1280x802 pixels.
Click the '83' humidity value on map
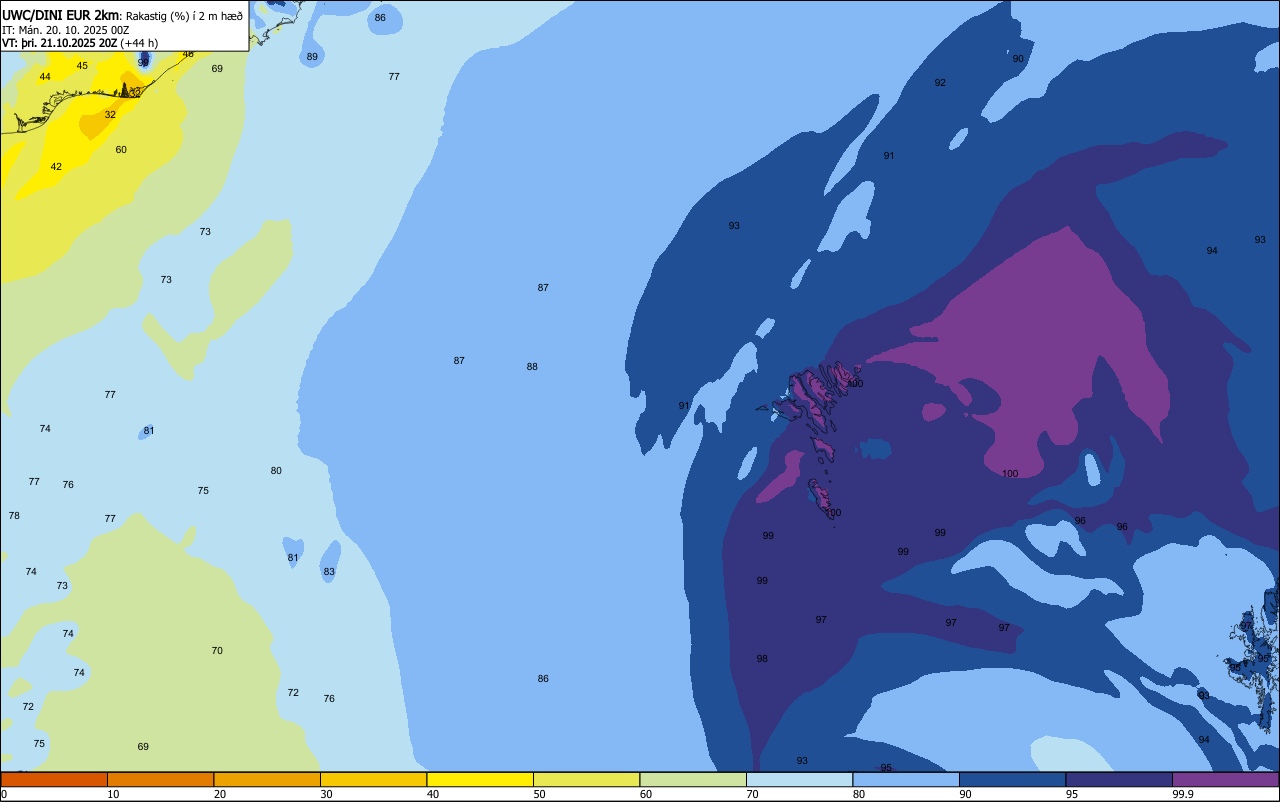329,572
